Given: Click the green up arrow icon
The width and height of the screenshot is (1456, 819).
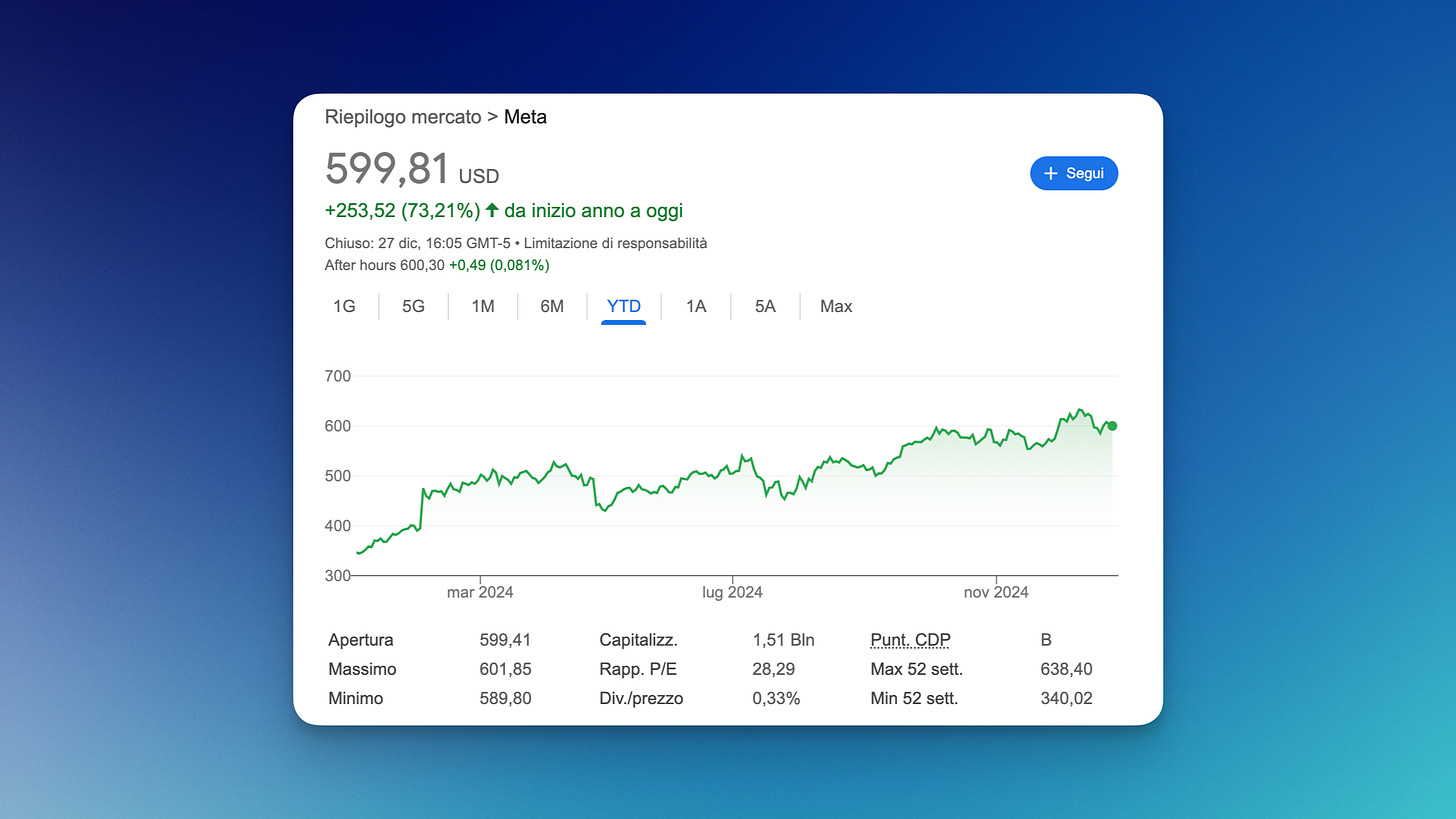Looking at the screenshot, I should pyautogui.click(x=491, y=211).
